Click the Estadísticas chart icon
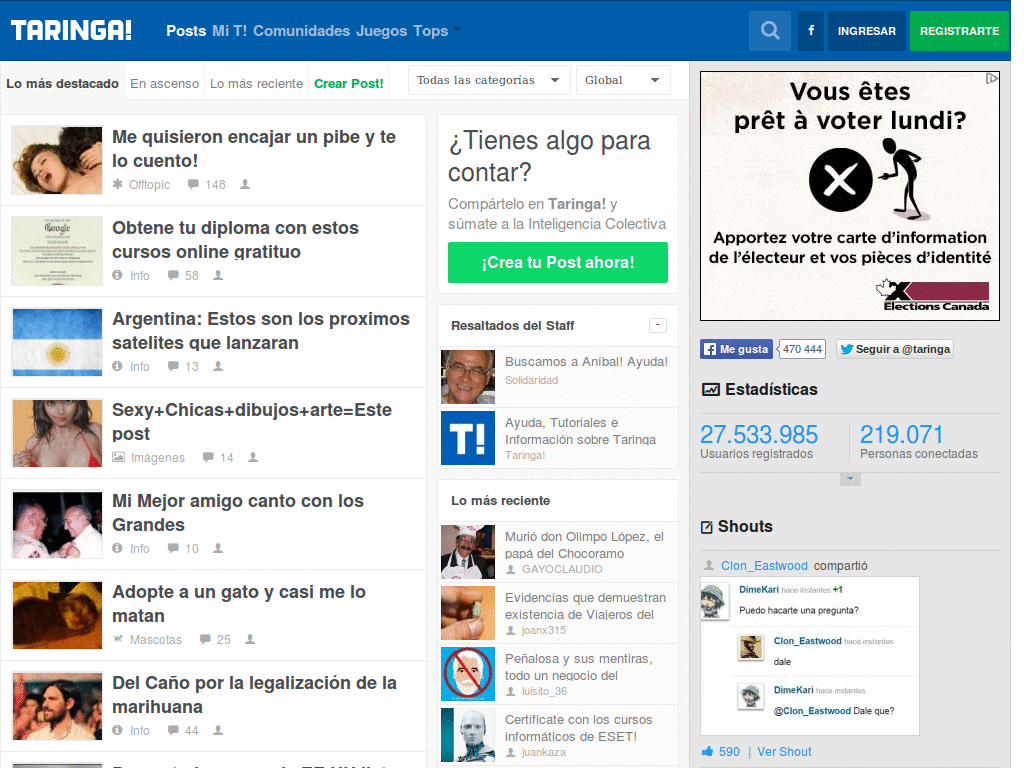Screen dimensions: 1024x768 point(711,390)
